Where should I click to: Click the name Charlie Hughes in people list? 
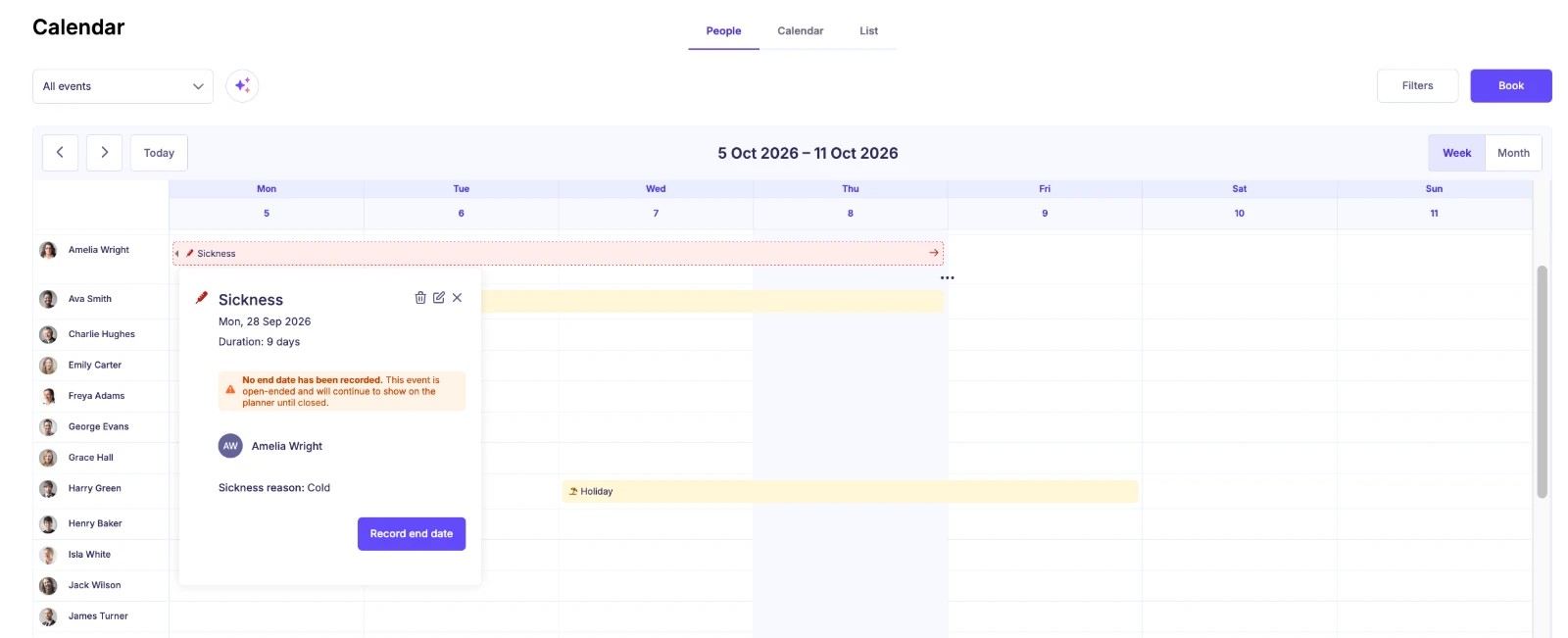[x=102, y=334]
